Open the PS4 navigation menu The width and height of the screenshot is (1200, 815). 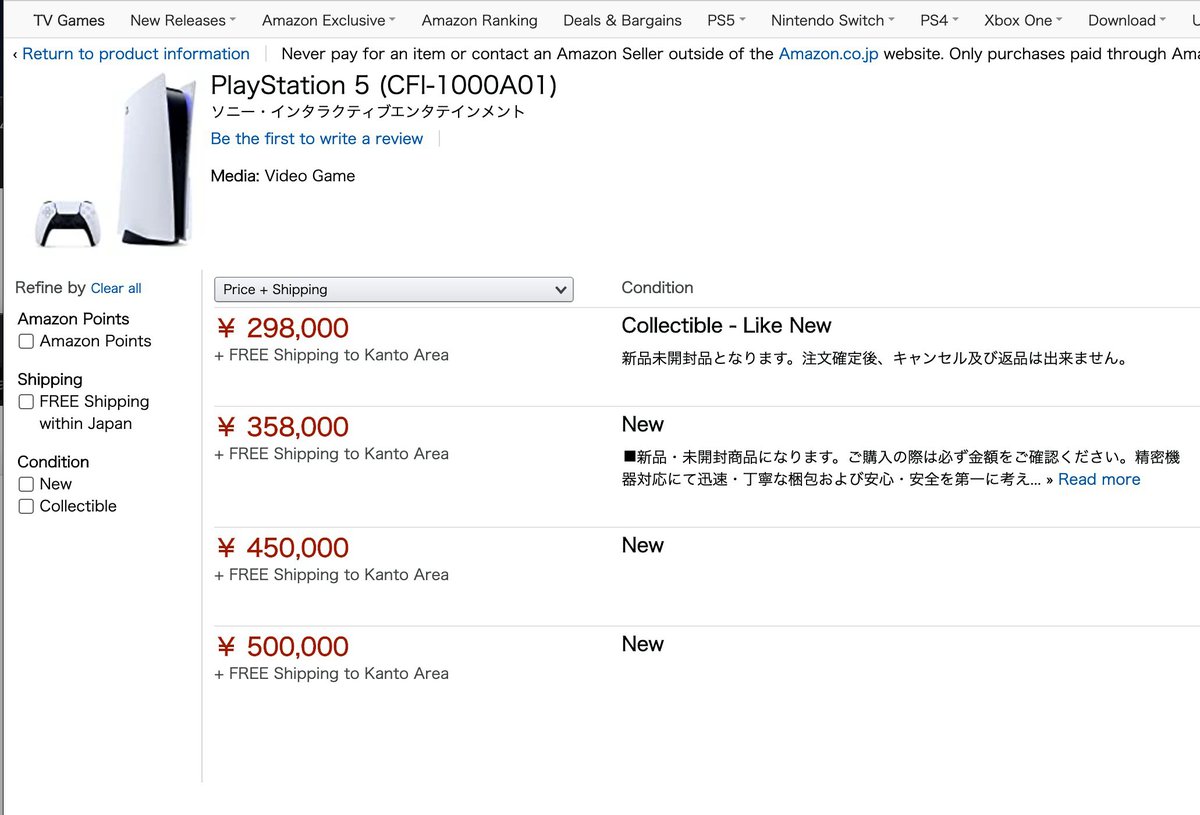[939, 20]
